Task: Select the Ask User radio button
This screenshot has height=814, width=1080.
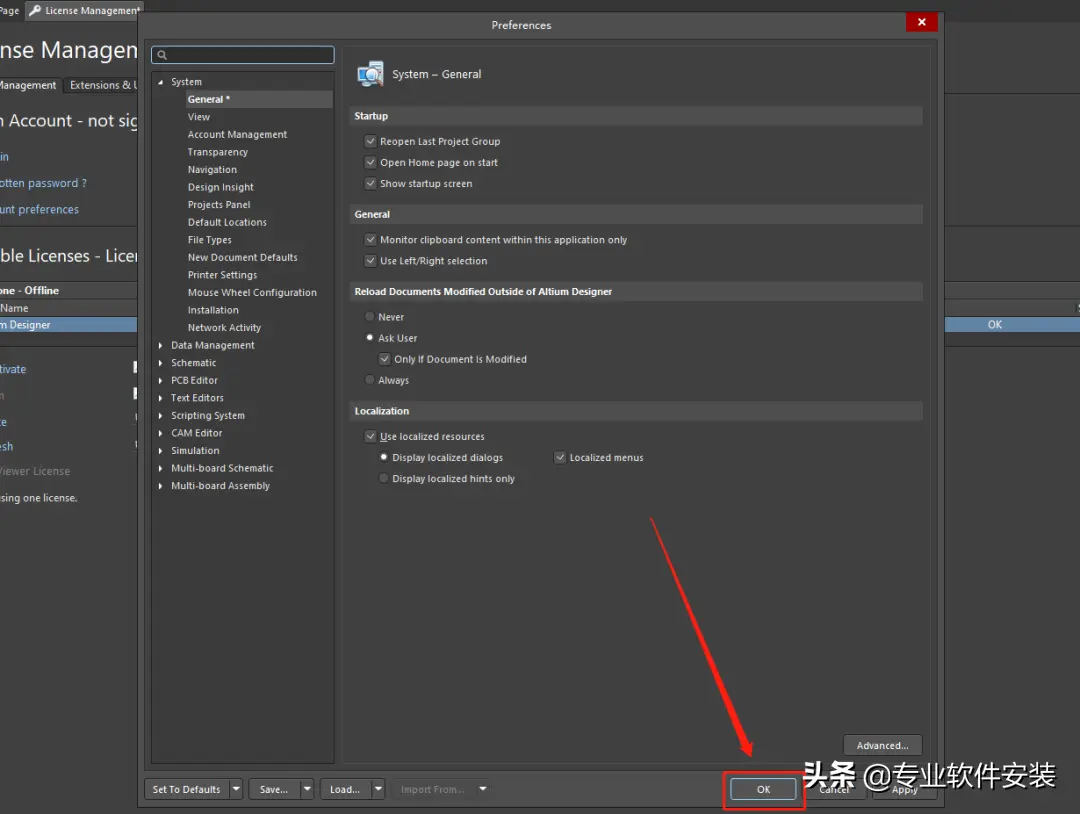Action: coord(370,337)
